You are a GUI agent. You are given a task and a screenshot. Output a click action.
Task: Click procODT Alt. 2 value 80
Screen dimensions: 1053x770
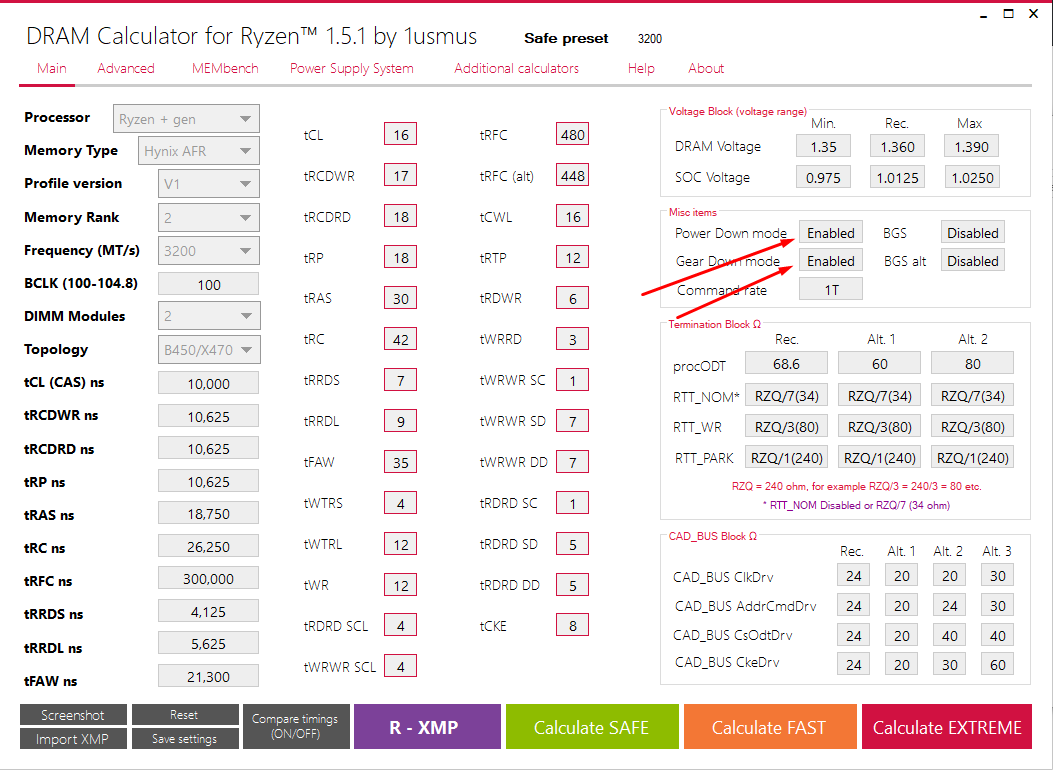[x=972, y=363]
